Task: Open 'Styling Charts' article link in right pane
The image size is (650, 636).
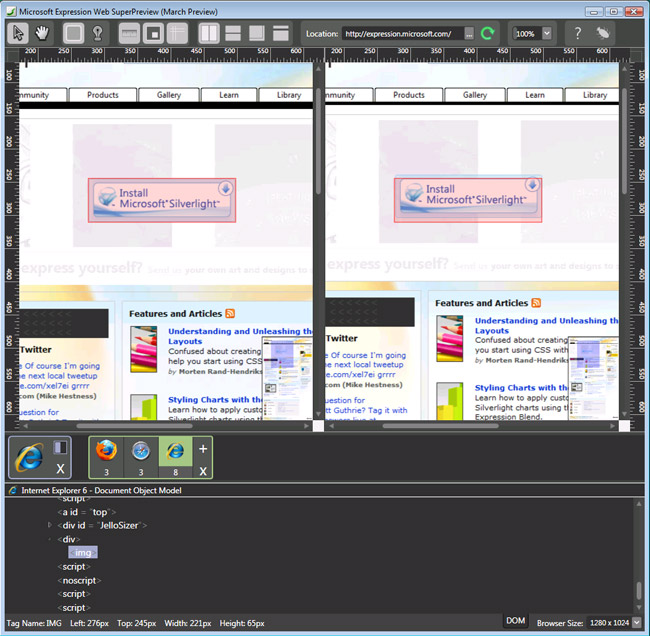Action: [x=521, y=388]
